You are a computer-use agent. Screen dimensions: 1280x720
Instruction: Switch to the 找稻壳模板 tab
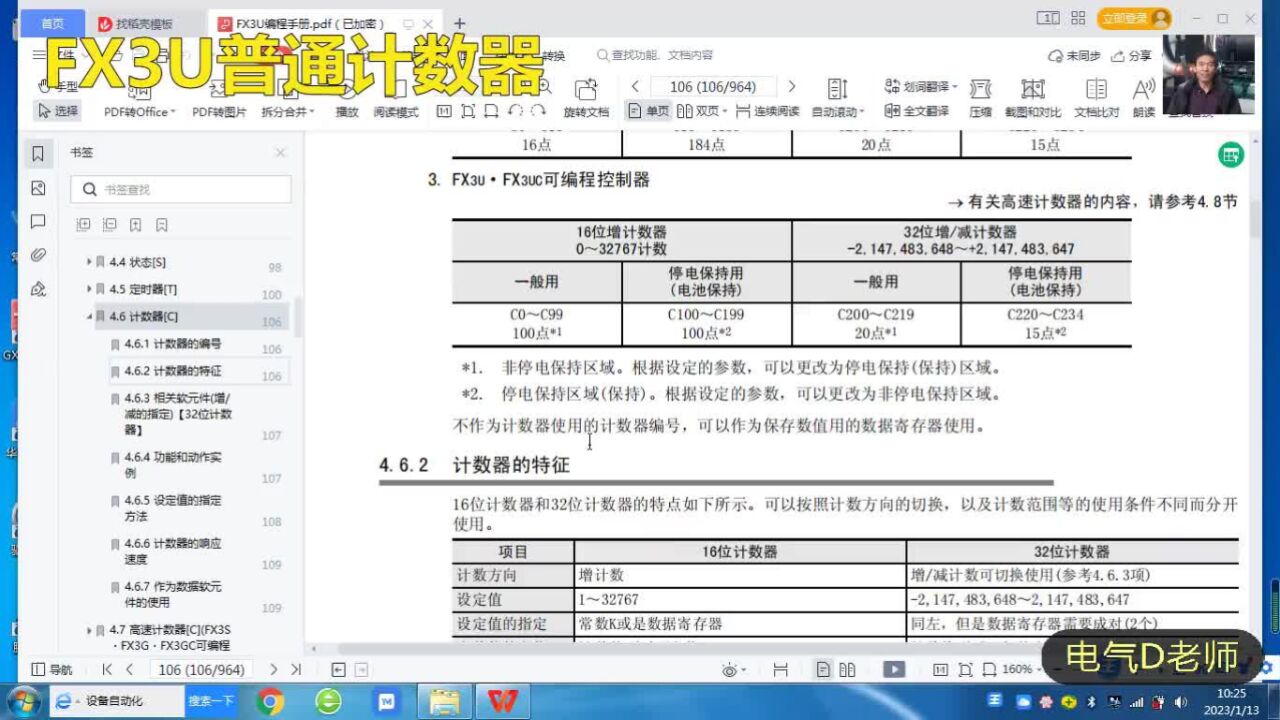pyautogui.click(x=143, y=23)
